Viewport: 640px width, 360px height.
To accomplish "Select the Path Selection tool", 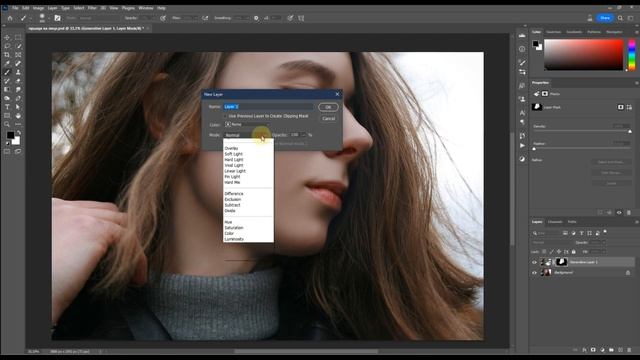I will pos(18,107).
